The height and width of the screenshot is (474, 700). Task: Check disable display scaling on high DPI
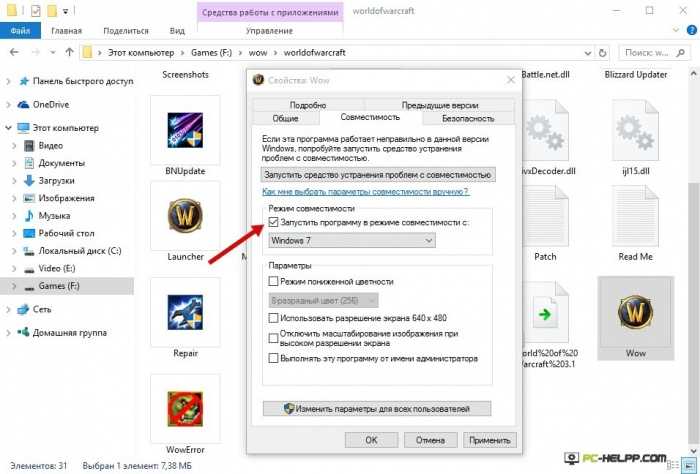pos(273,338)
